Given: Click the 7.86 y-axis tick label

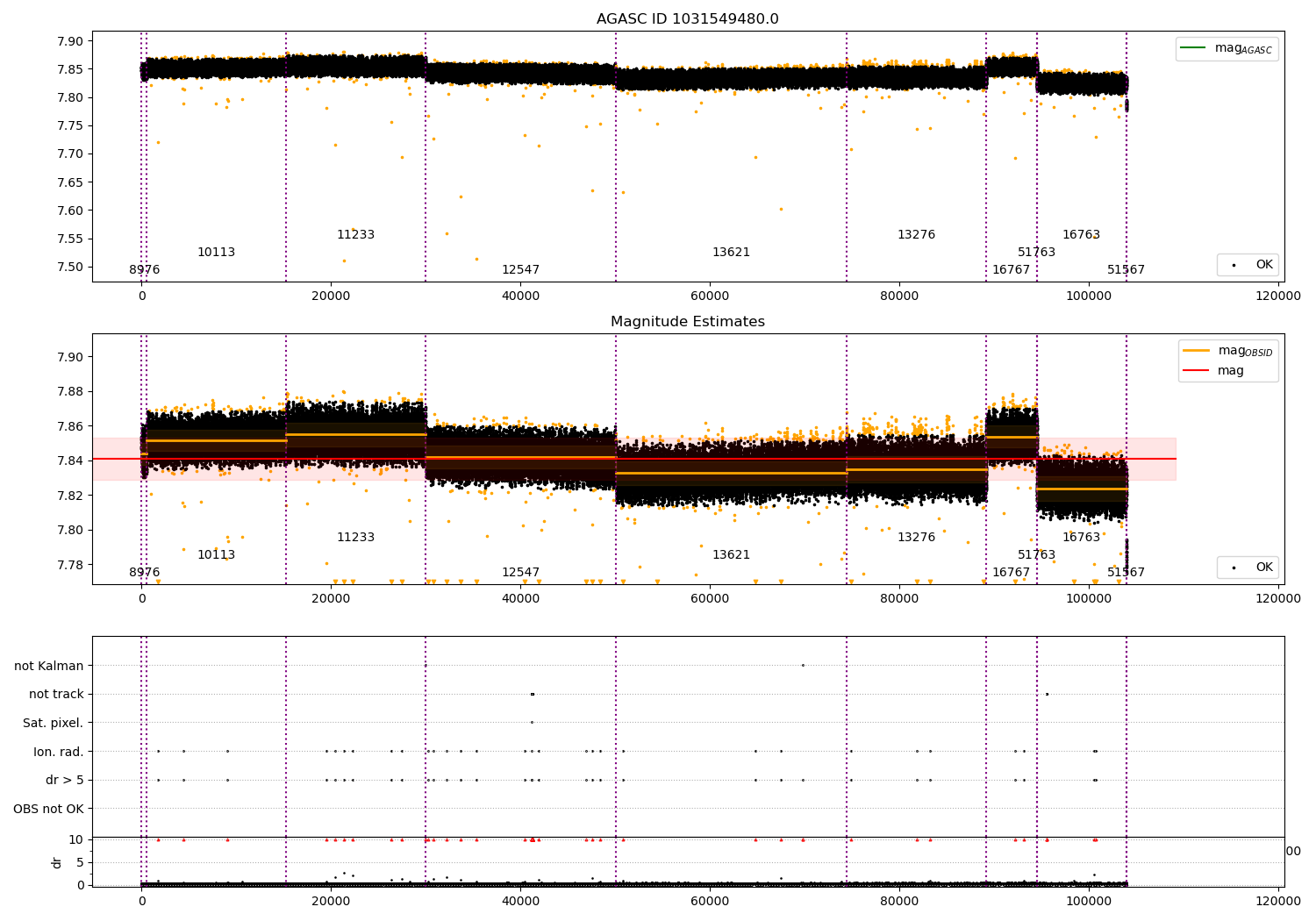Looking at the screenshot, I should [70, 426].
